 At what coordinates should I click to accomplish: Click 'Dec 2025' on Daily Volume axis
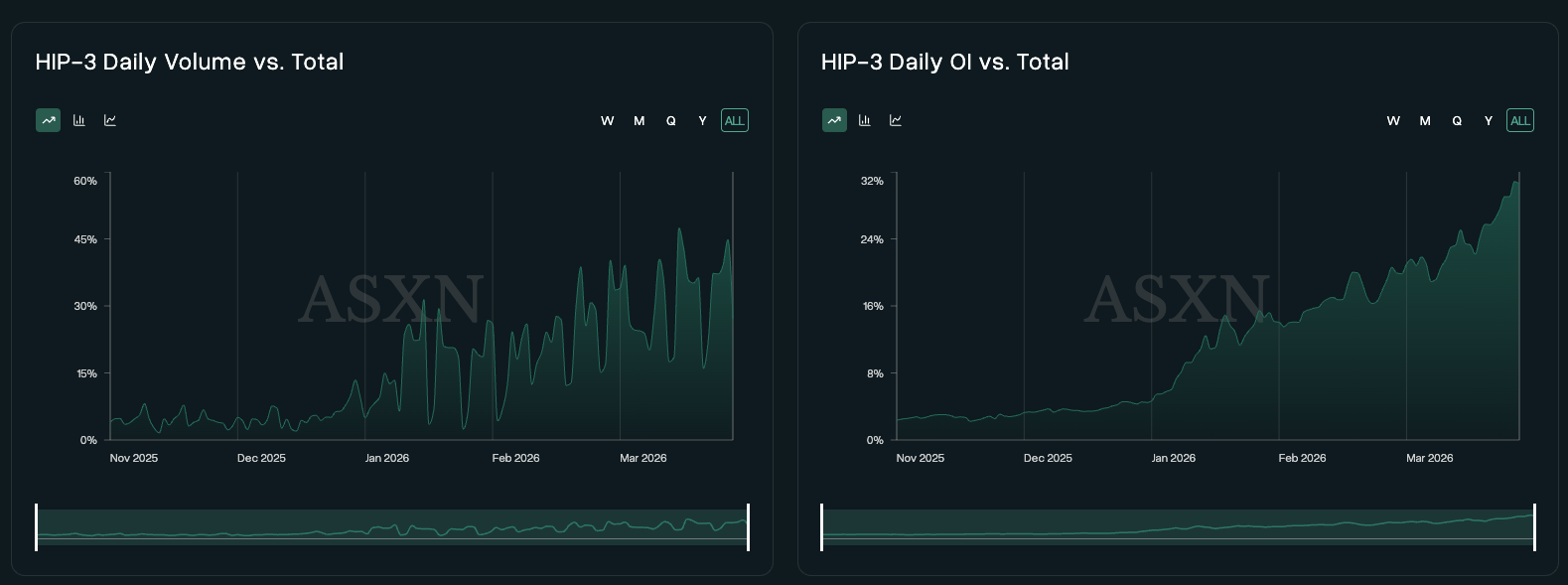pos(261,458)
